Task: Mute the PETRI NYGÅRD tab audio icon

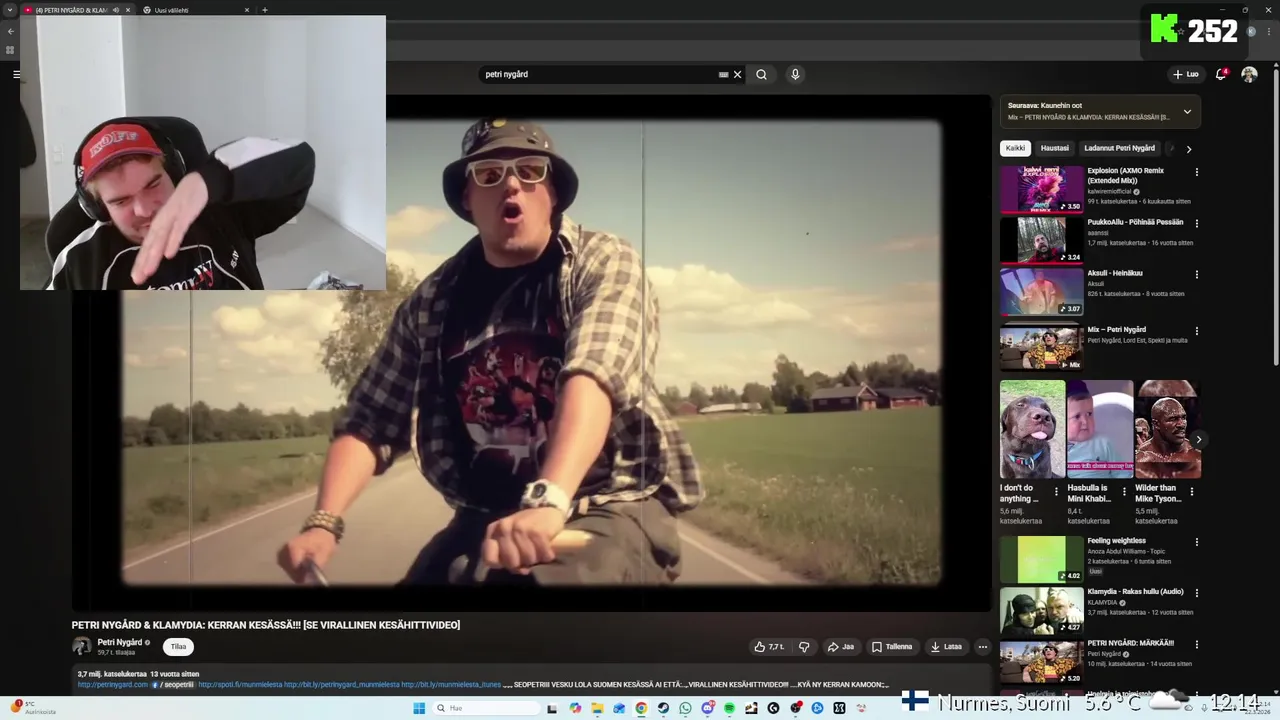Action: (x=116, y=10)
